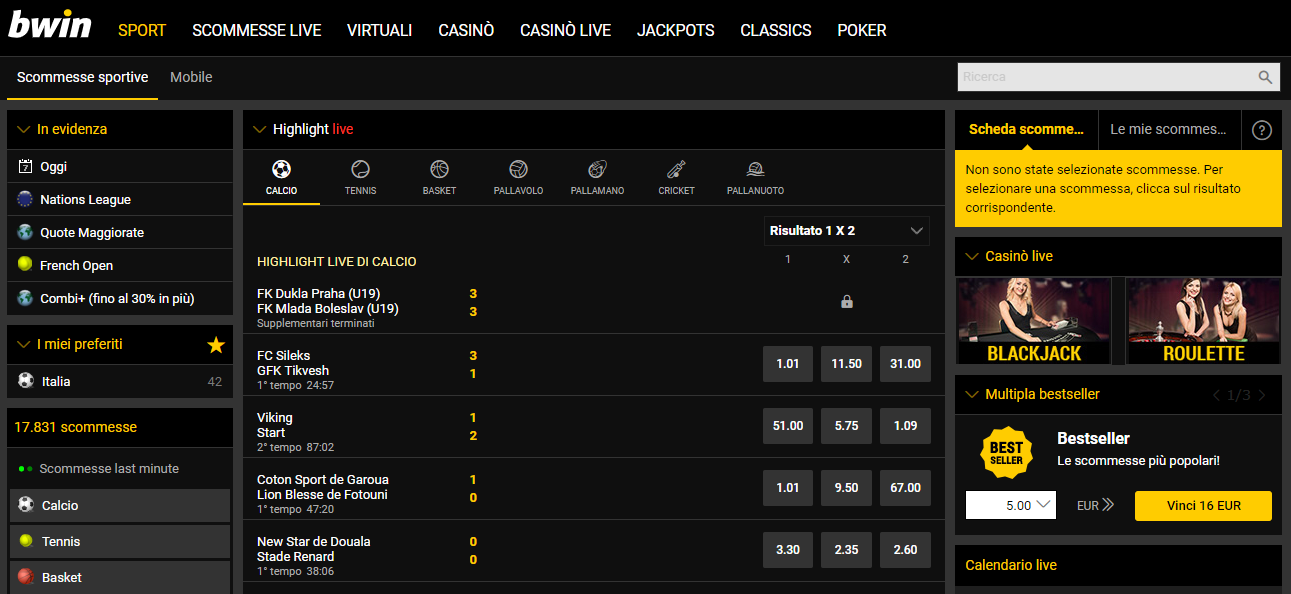This screenshot has height=594, width=1291.
Task: Click the Ricerca search field
Action: click(x=1105, y=77)
